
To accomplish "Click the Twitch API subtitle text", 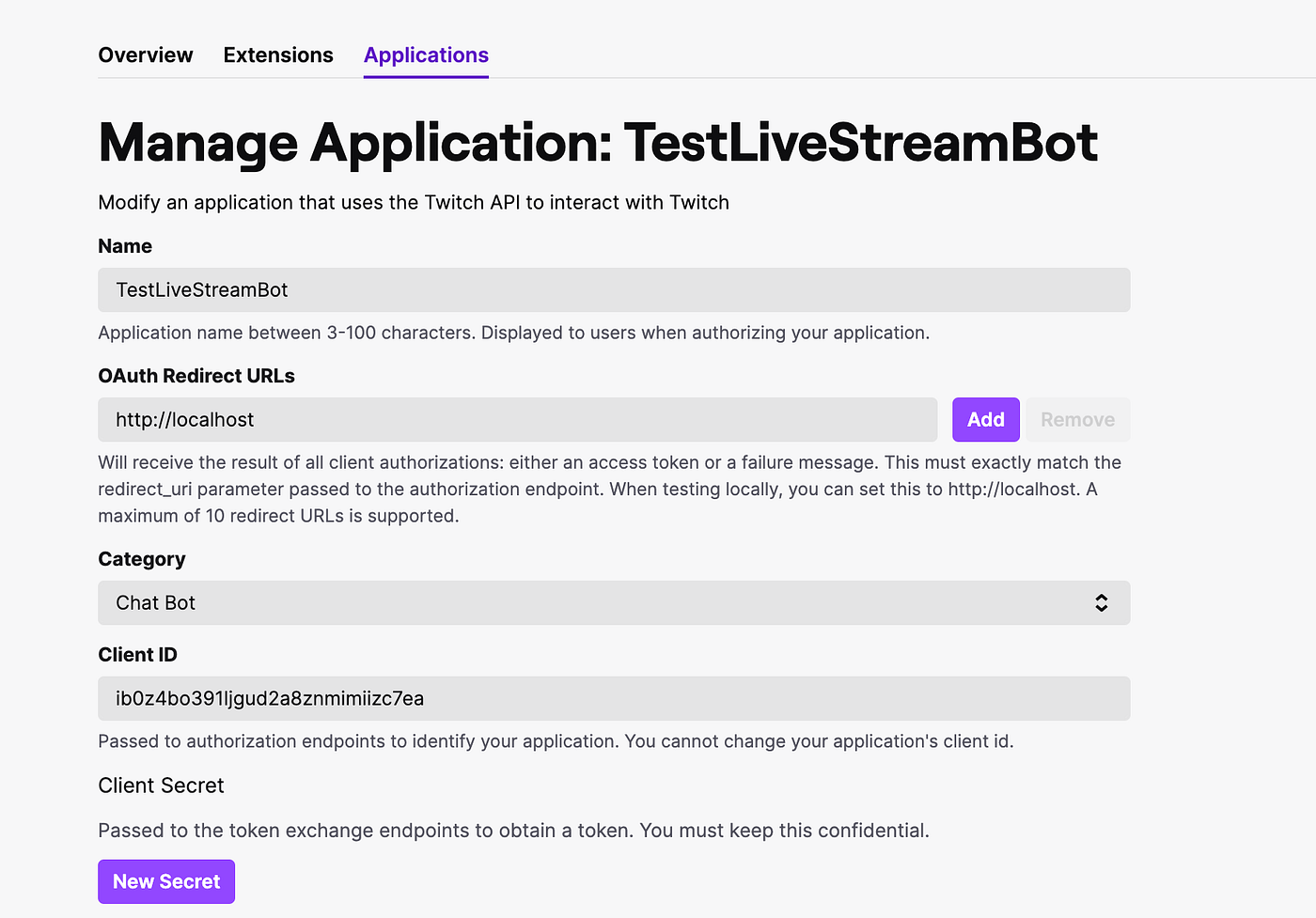I will 414,203.
